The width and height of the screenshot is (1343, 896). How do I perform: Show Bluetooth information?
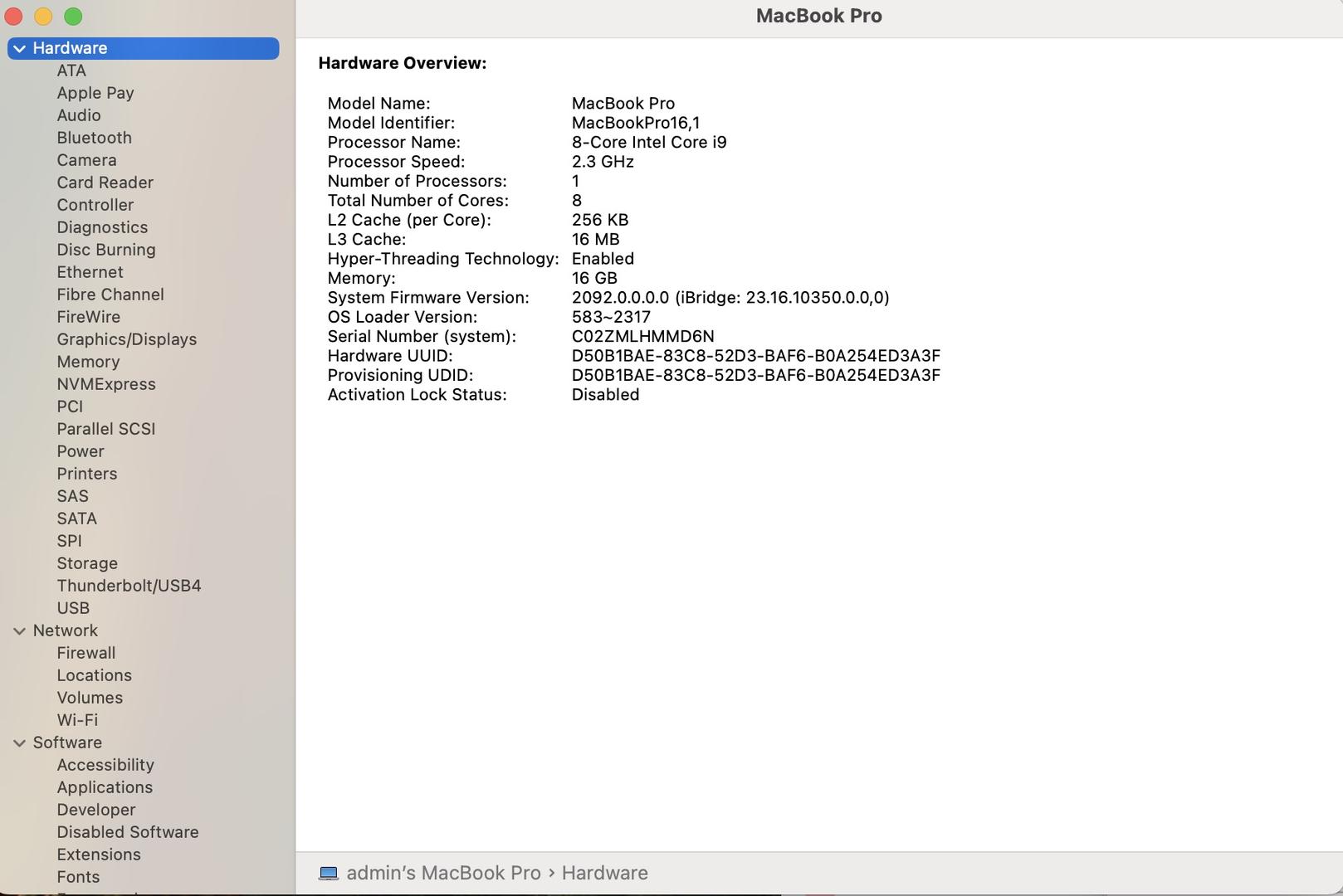(x=94, y=138)
